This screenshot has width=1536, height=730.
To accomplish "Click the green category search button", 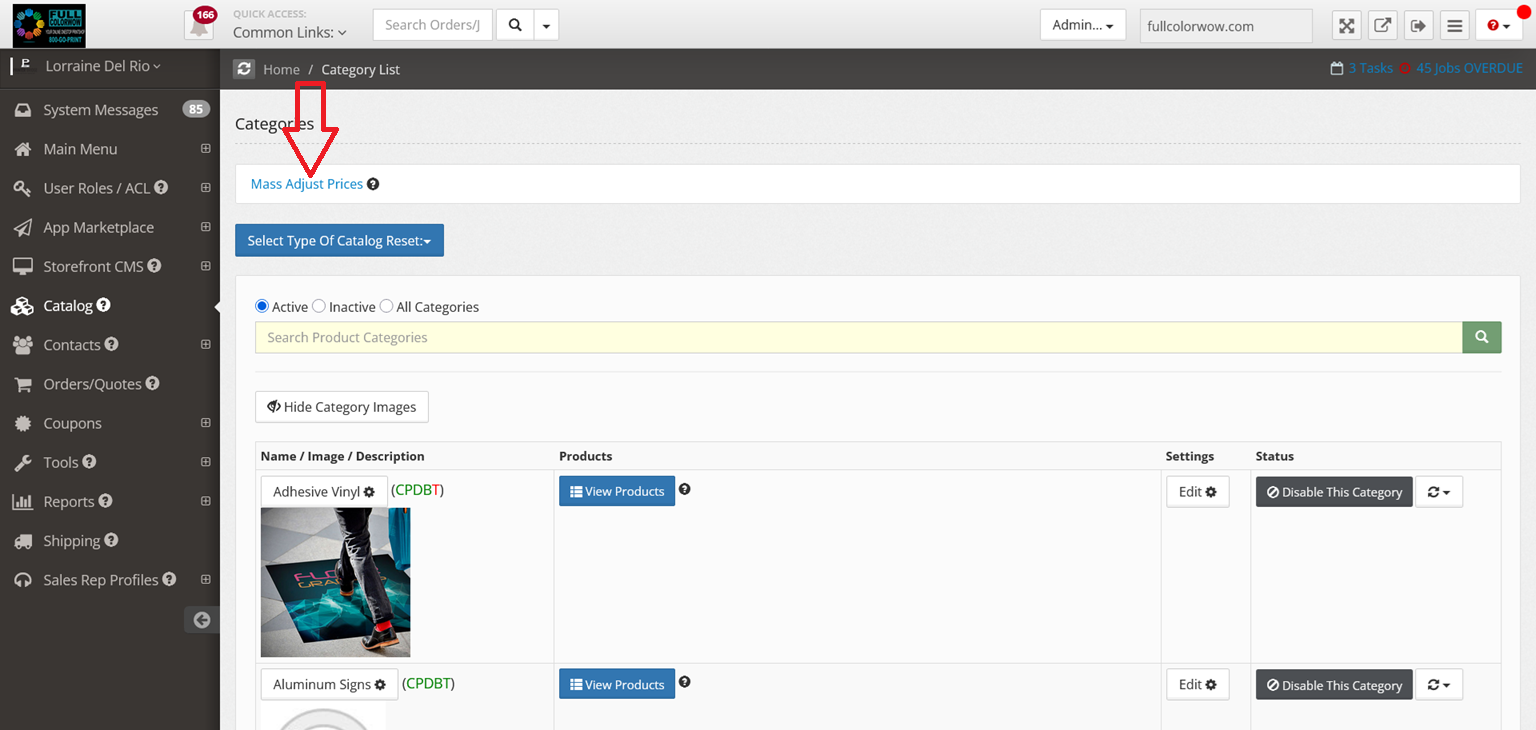I will point(1481,338).
